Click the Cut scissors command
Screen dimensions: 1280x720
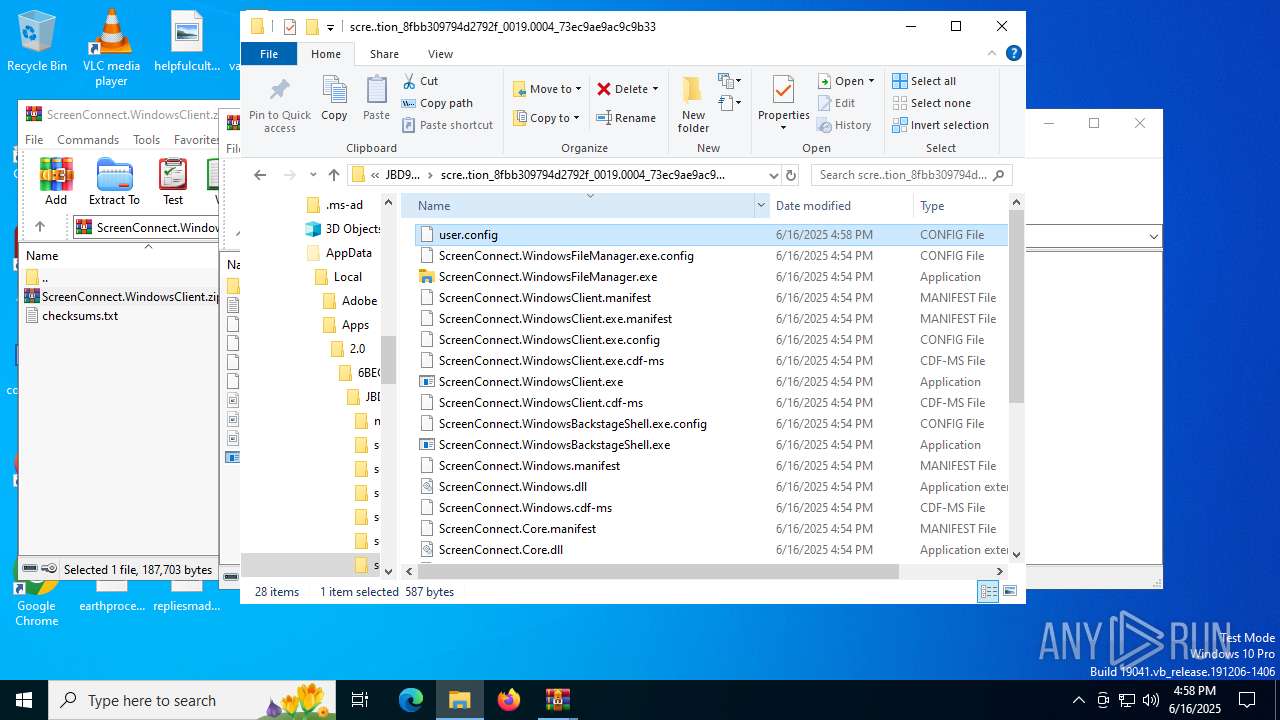pos(420,81)
